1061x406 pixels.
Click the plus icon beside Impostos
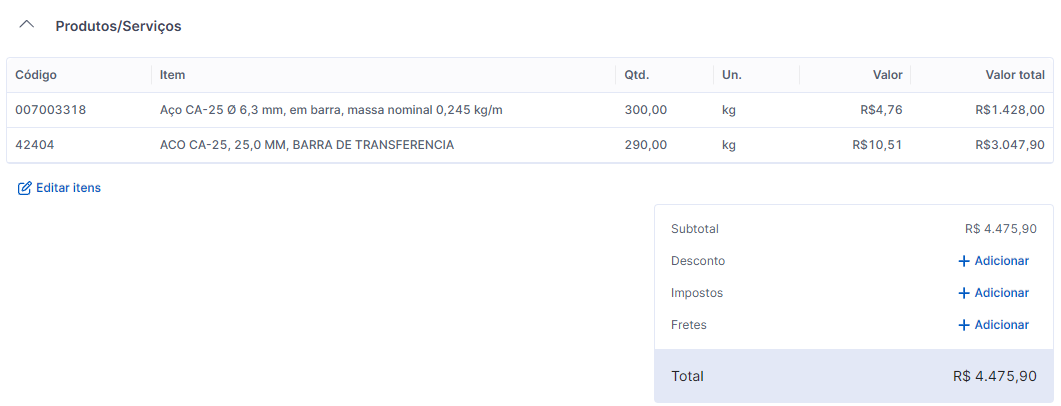964,293
